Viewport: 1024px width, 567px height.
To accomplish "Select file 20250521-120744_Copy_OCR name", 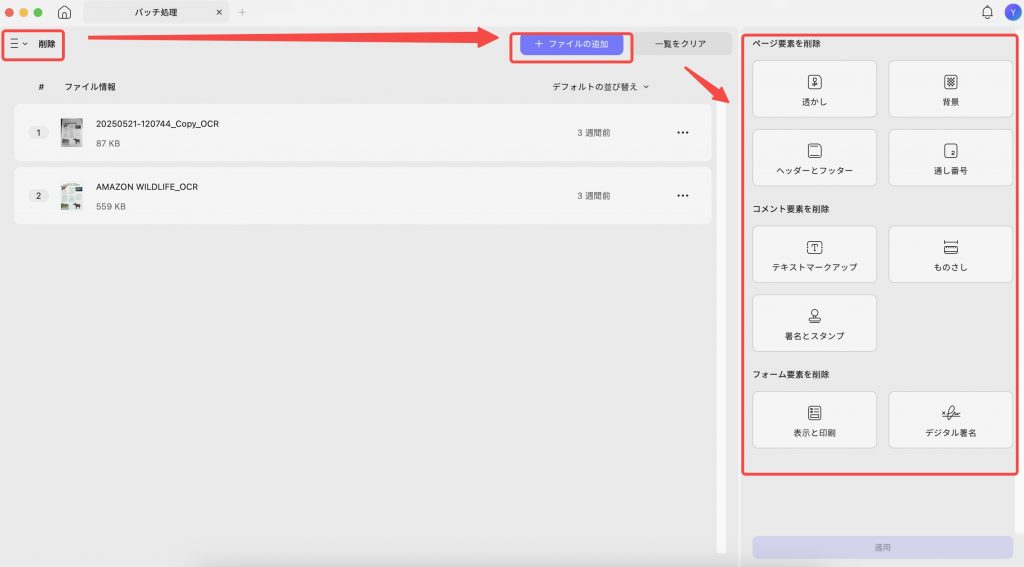I will [157, 123].
